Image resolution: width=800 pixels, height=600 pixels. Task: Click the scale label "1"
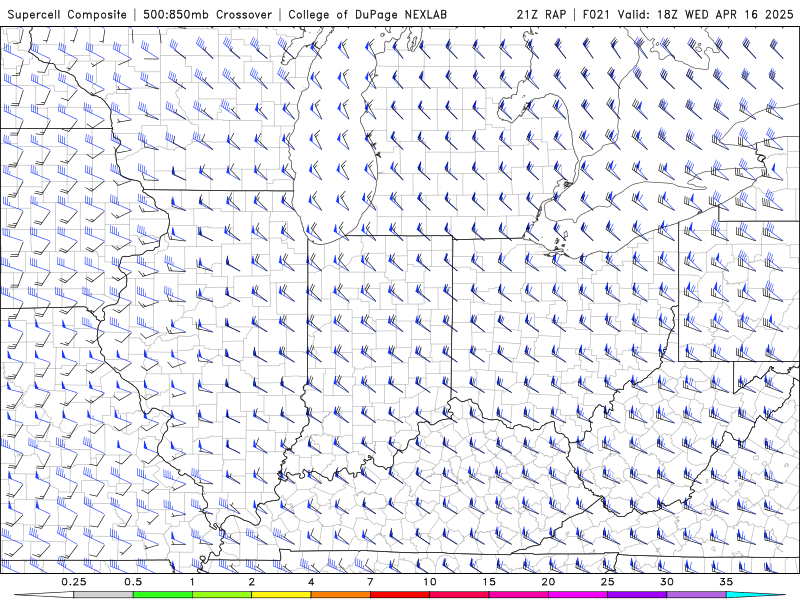(192, 582)
